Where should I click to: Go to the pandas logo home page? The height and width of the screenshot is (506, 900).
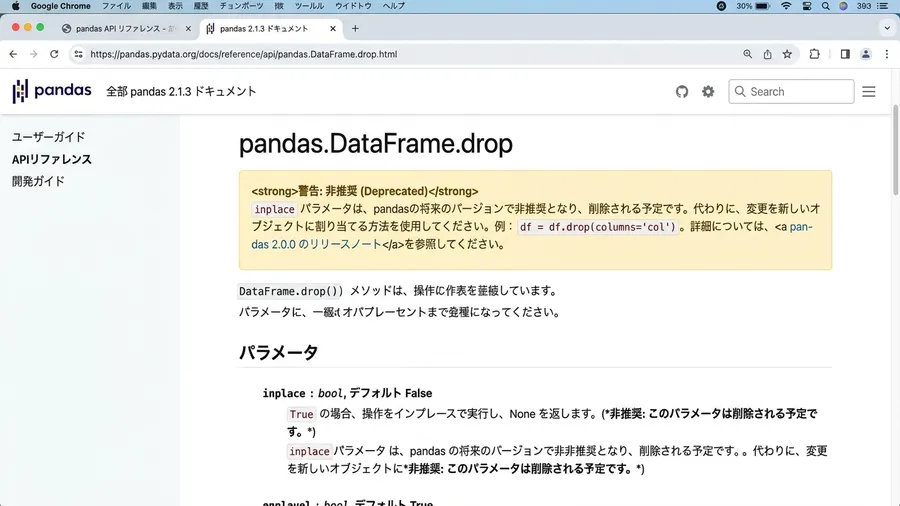coord(52,91)
